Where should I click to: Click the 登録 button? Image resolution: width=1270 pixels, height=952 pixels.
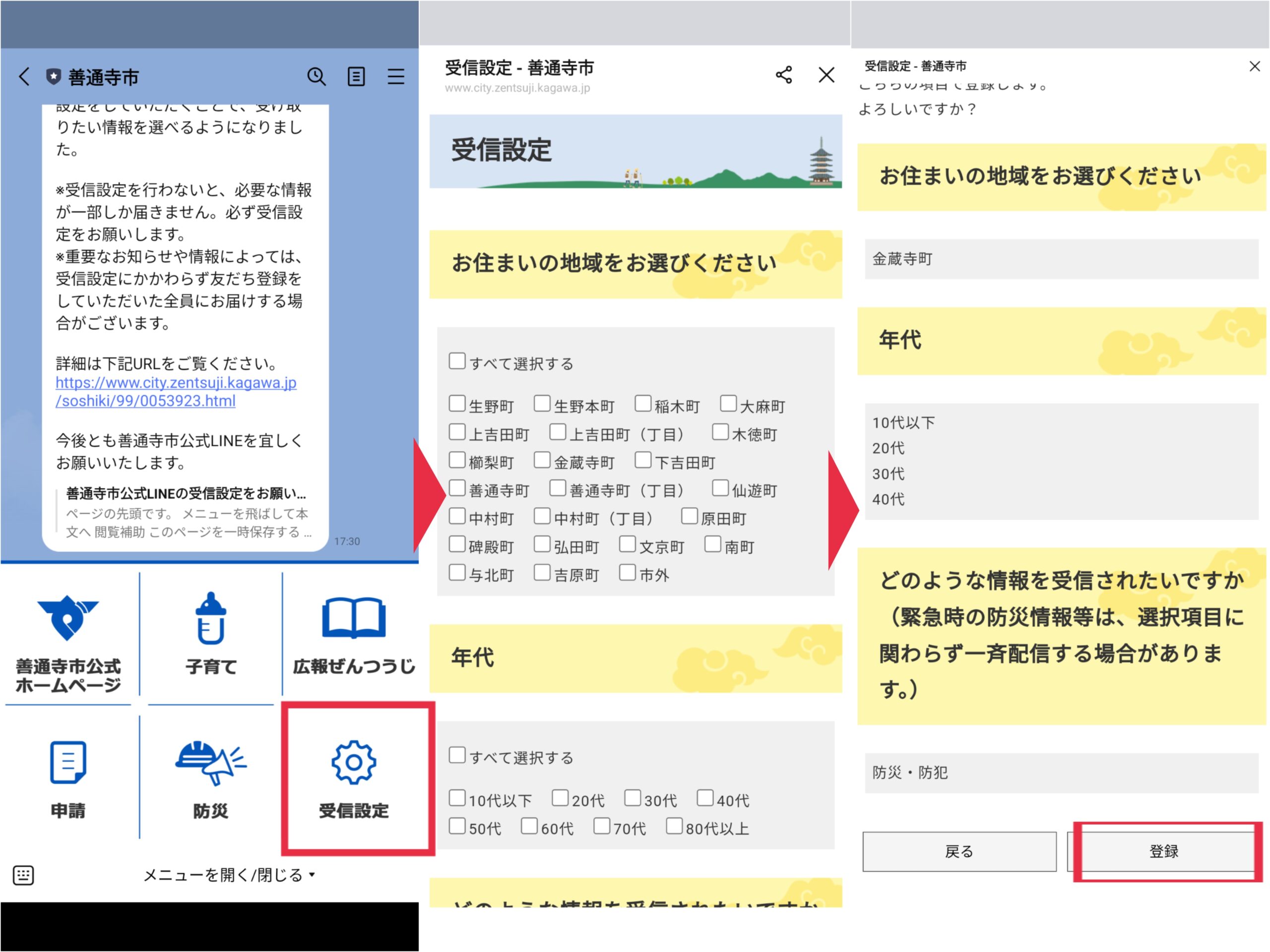[x=1163, y=851]
